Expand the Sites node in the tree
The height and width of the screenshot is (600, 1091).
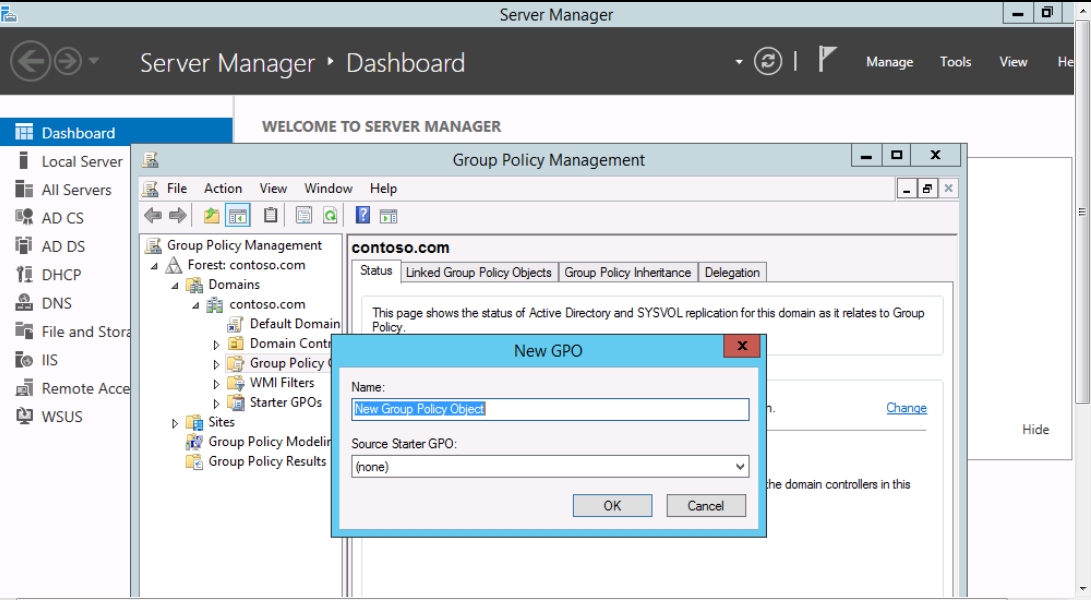[175, 423]
